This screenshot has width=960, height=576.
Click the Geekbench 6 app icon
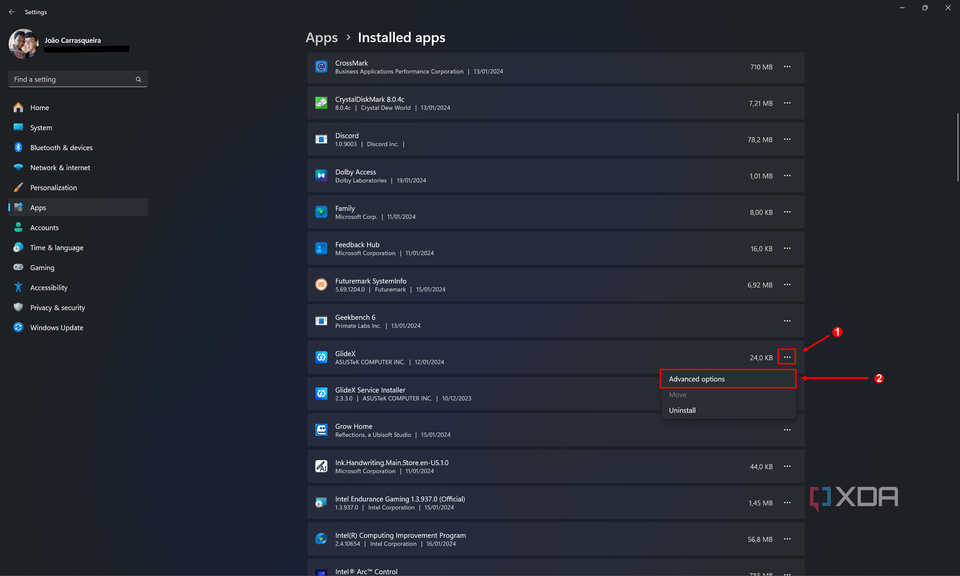click(x=321, y=321)
